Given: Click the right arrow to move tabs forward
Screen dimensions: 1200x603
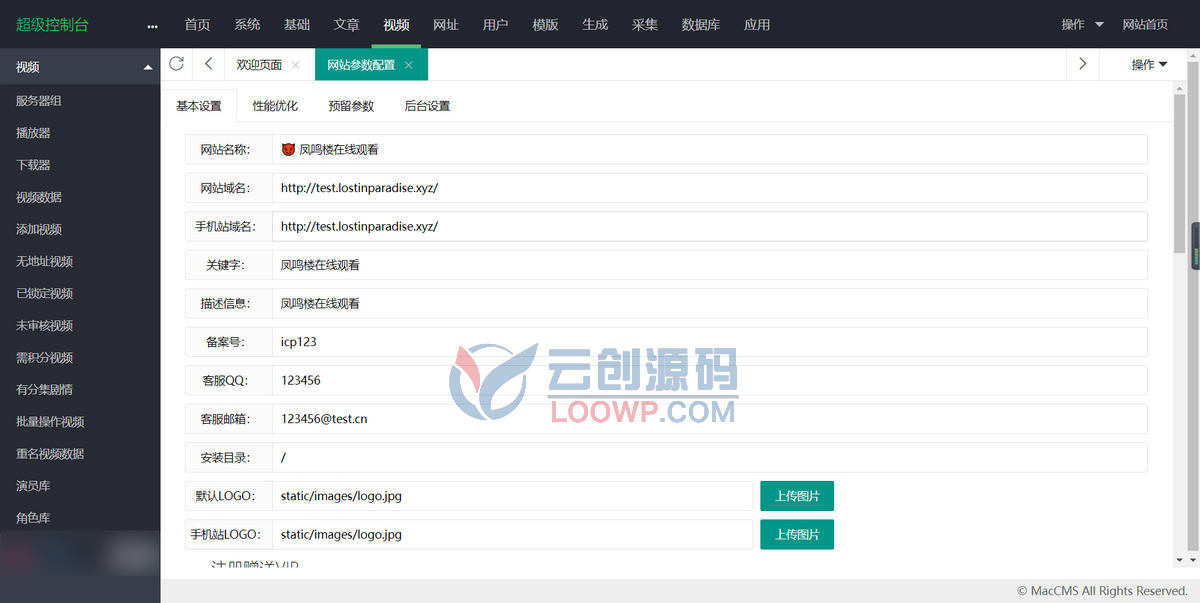Looking at the screenshot, I should point(1083,64).
